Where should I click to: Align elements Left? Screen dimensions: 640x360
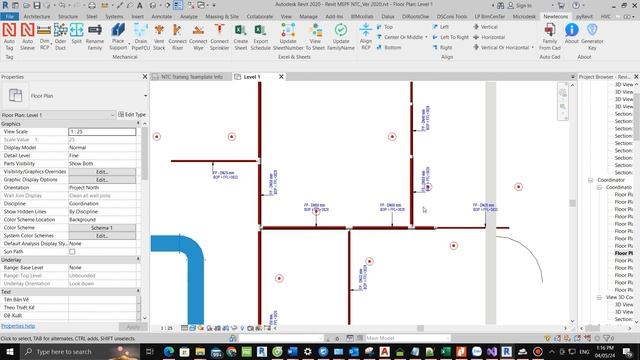pos(441,27)
